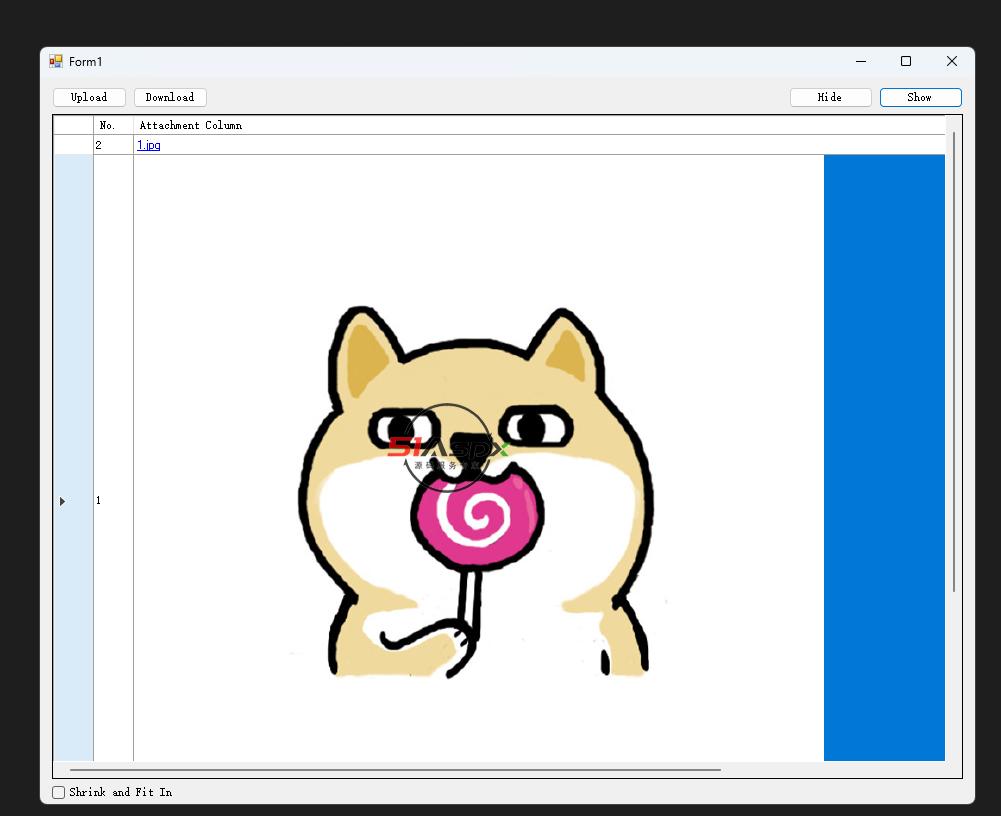This screenshot has height=816, width=1001.
Task: Click the Form1 window icon in title bar
Action: point(56,62)
